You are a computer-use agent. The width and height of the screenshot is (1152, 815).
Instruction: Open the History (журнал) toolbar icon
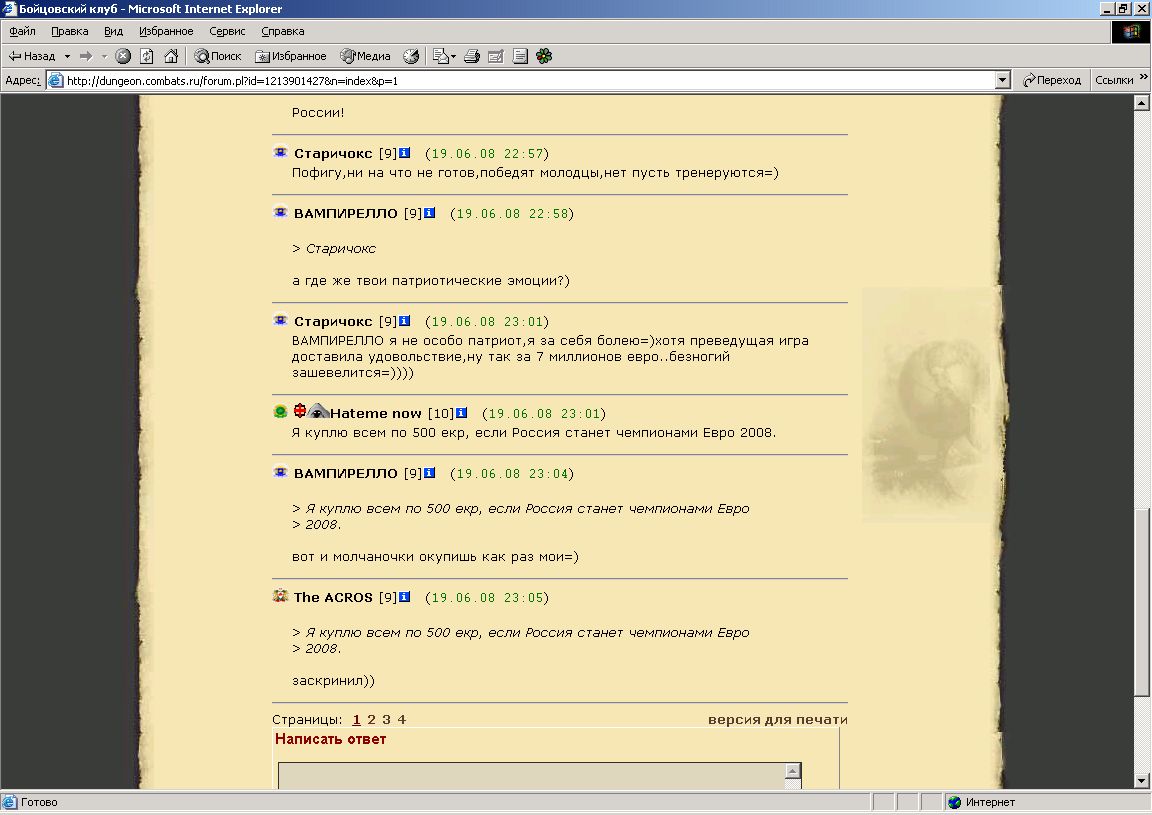point(411,56)
